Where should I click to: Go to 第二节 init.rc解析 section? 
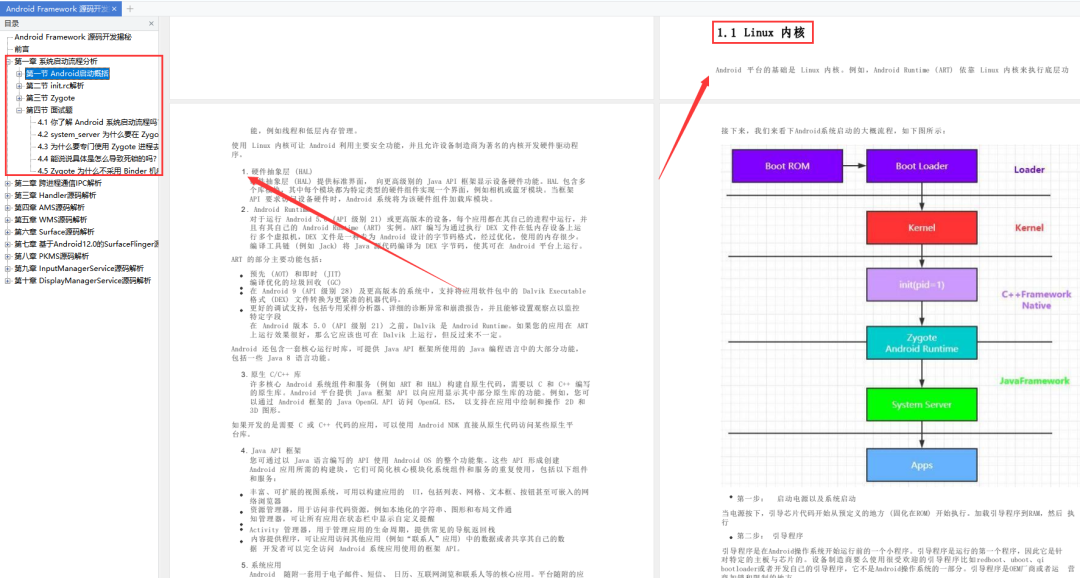[55, 86]
